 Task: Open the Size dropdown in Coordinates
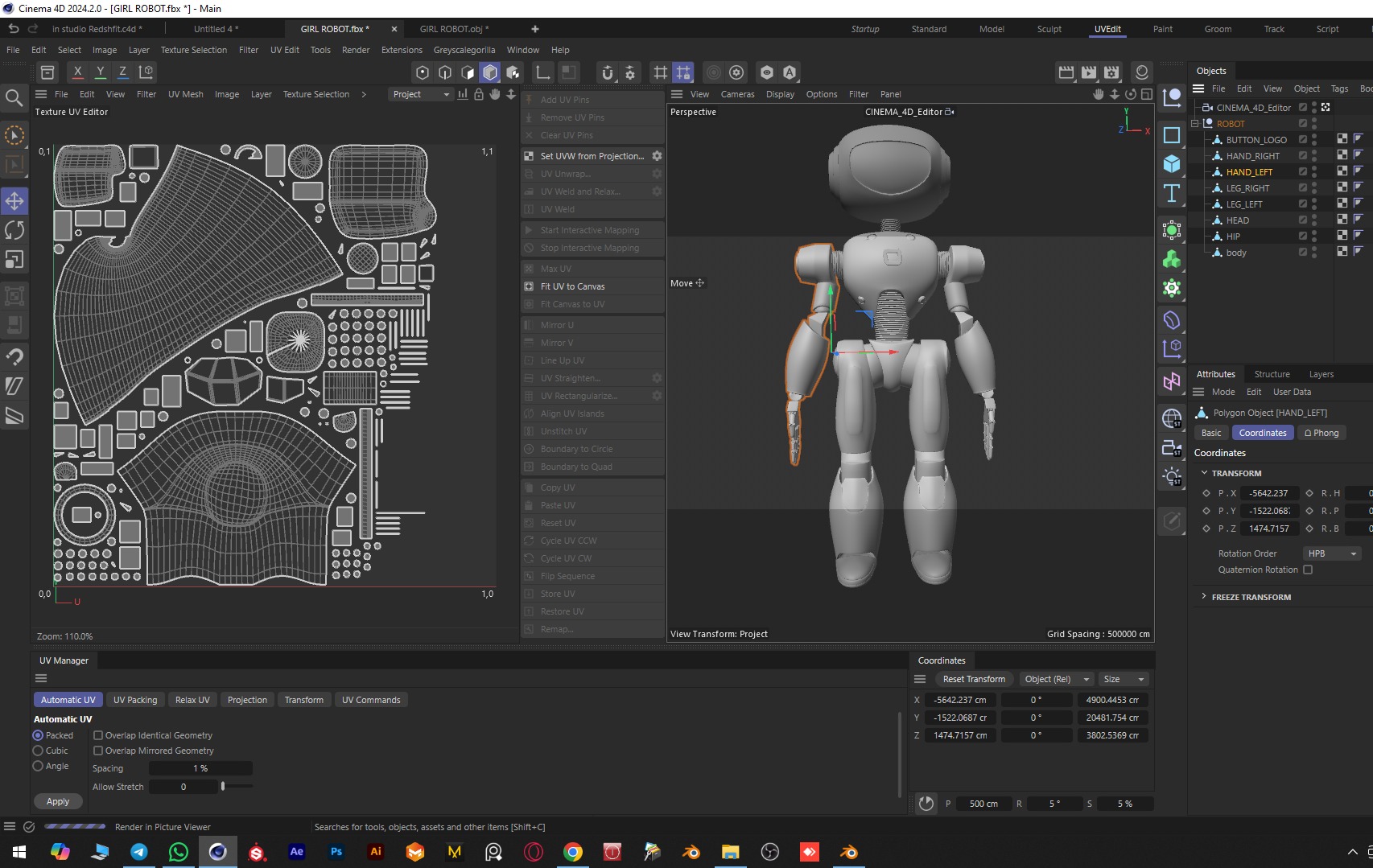pos(1124,679)
